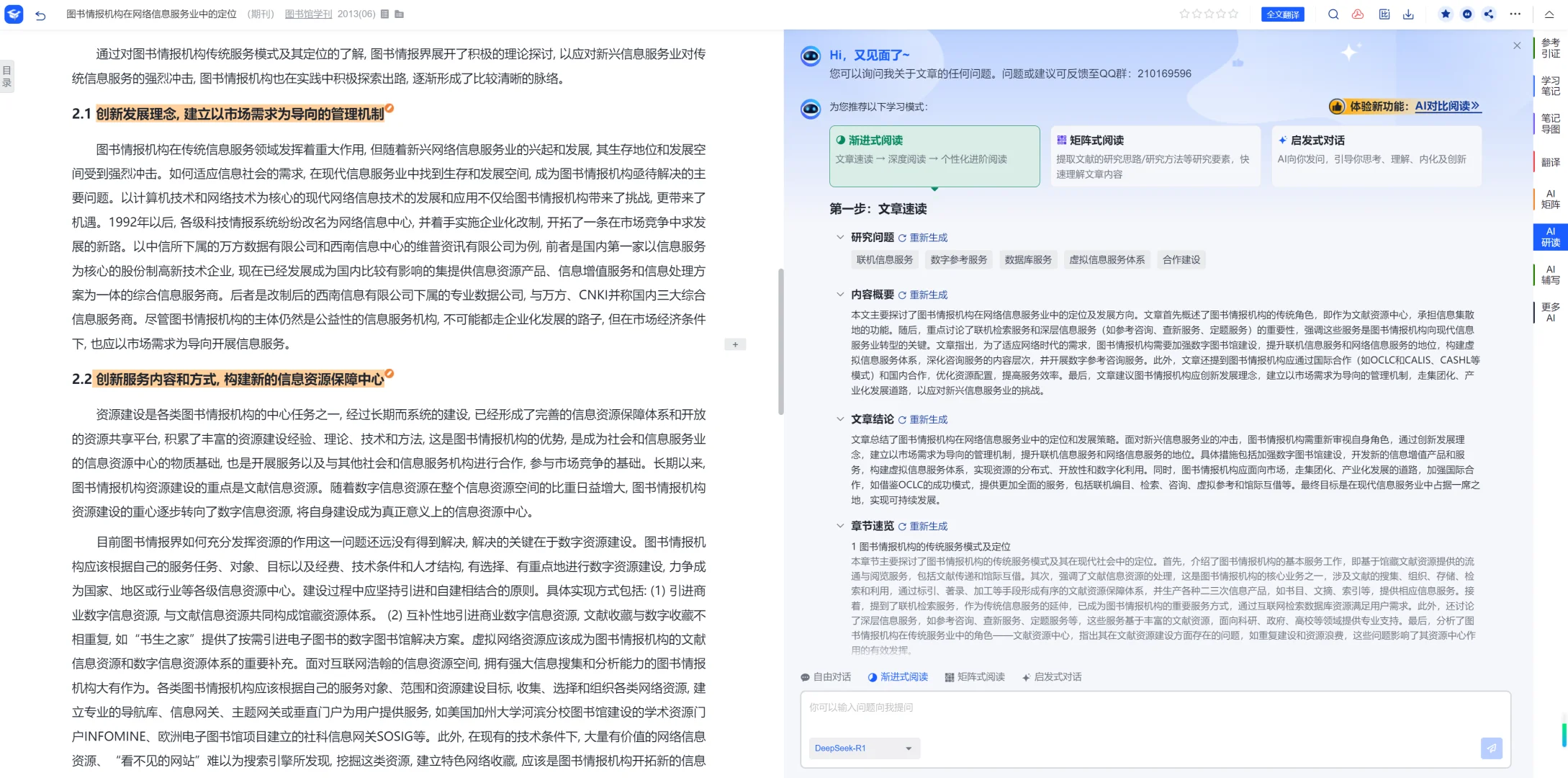
Task: Send the question with the paper-plane button
Action: pyautogui.click(x=1491, y=748)
